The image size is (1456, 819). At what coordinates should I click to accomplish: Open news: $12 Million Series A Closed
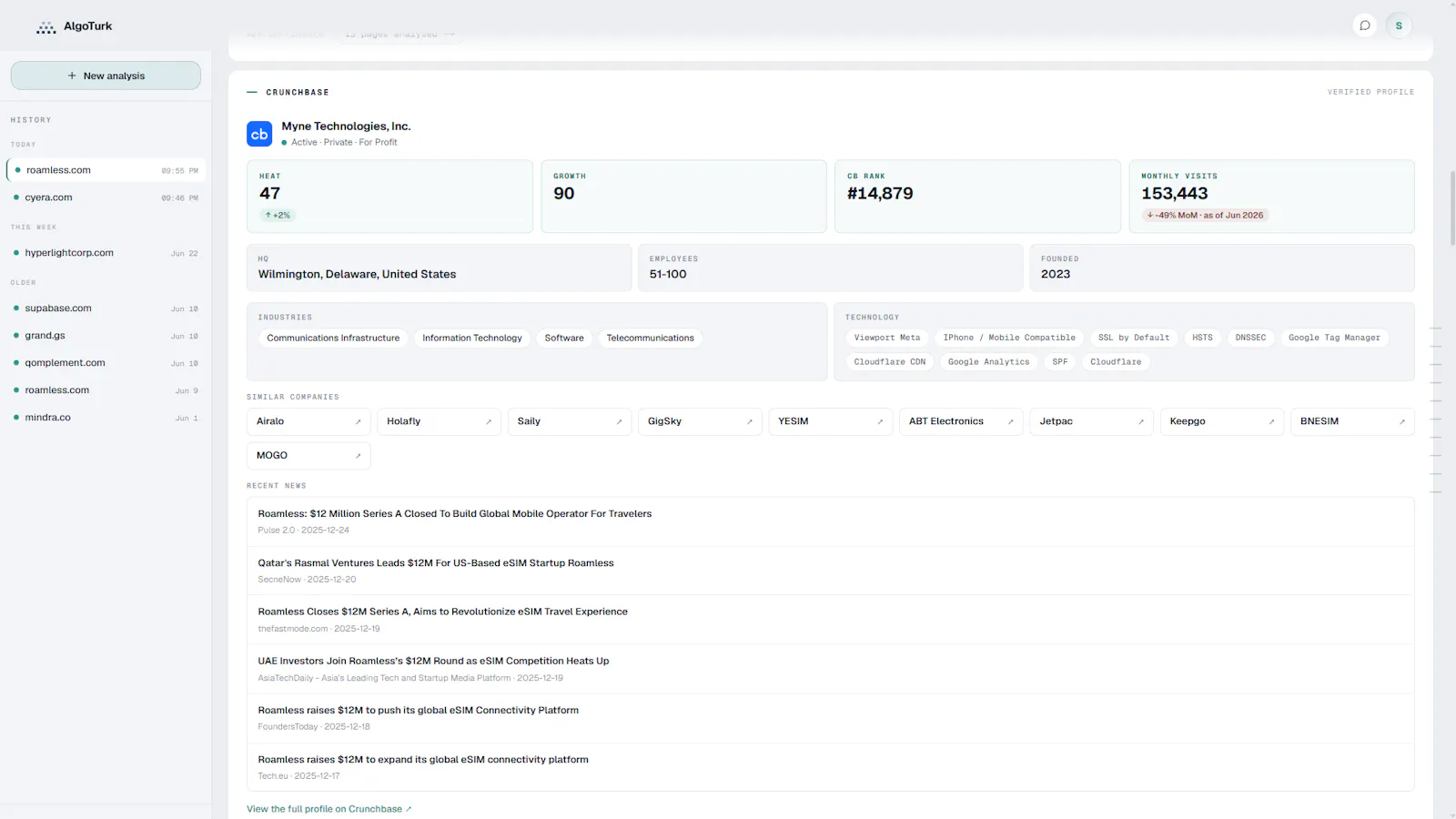click(830, 521)
